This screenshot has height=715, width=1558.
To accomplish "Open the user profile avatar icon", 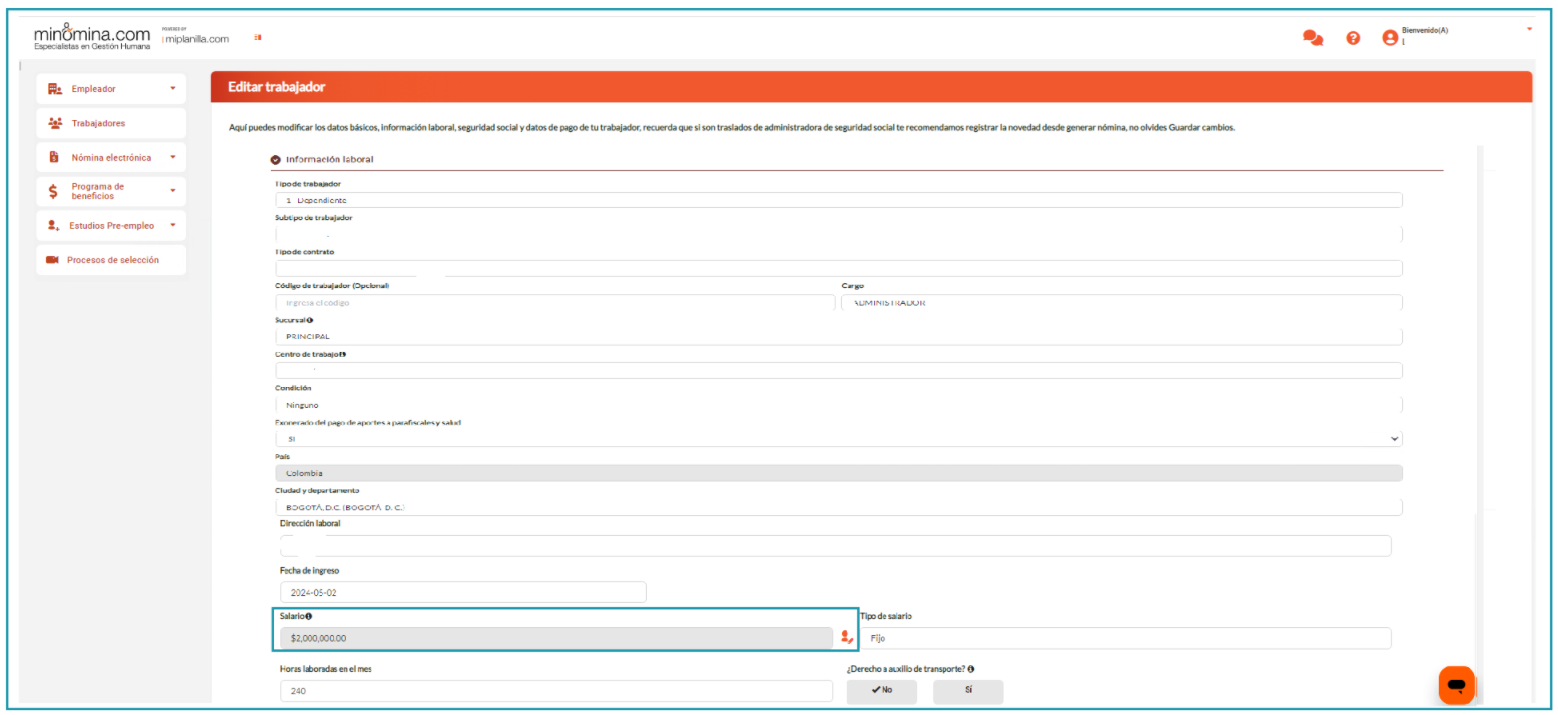I will (1389, 38).
